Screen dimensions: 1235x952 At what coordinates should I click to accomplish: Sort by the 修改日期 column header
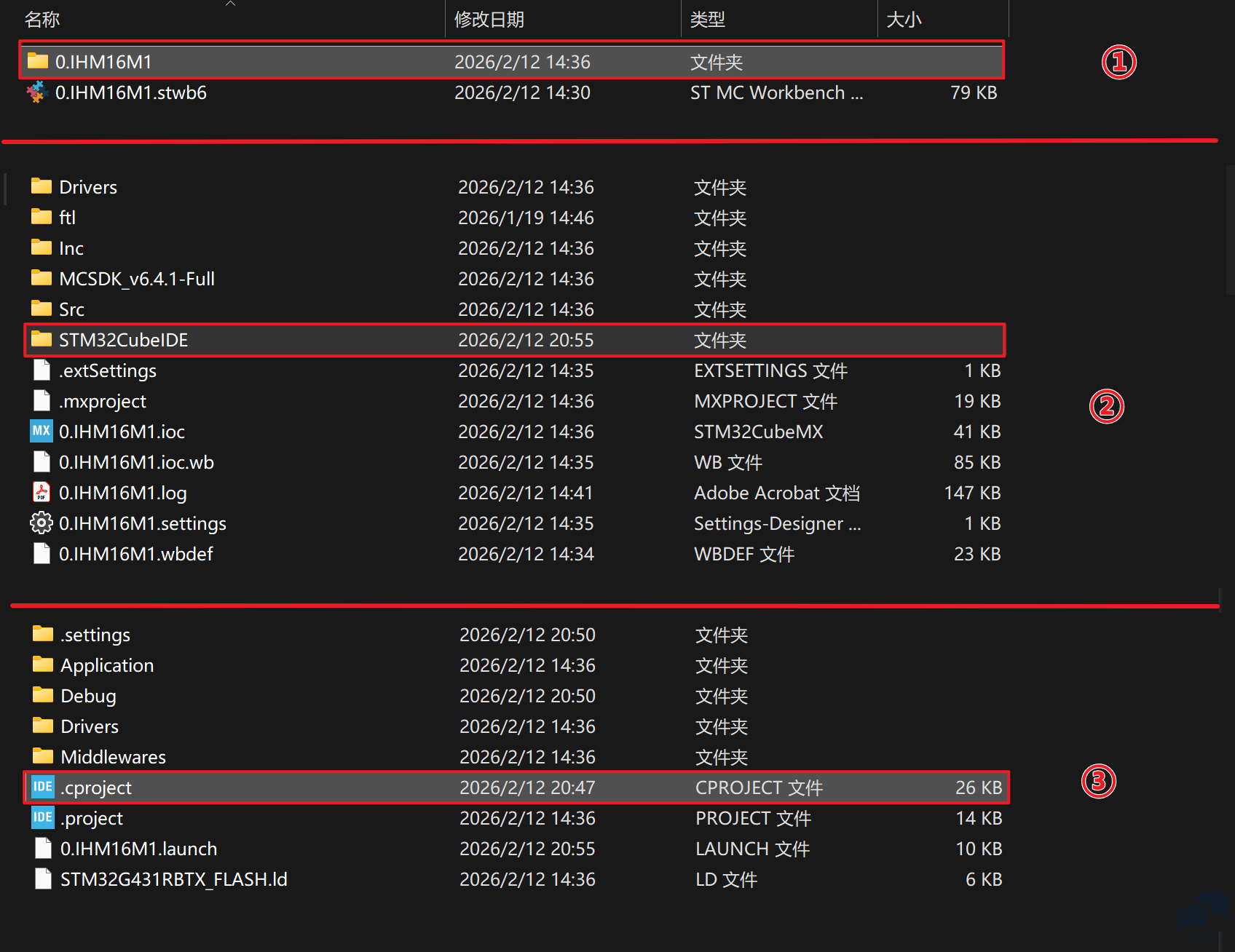[x=489, y=20]
